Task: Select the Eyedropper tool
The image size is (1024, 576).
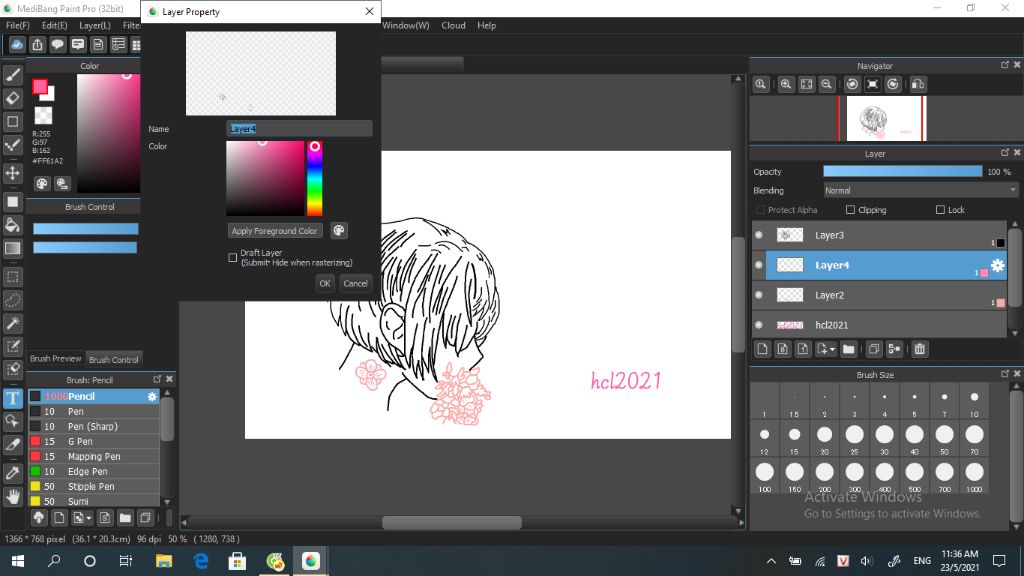Action: coord(12,473)
